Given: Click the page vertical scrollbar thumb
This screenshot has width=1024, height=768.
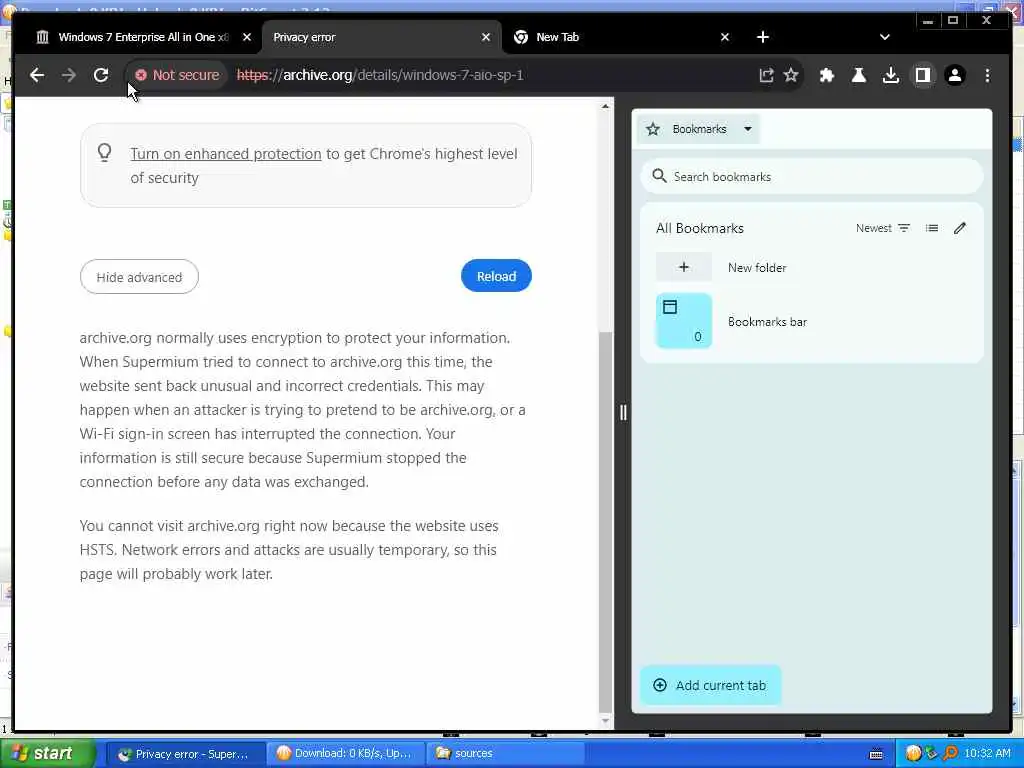Looking at the screenshot, I should click(605, 522).
